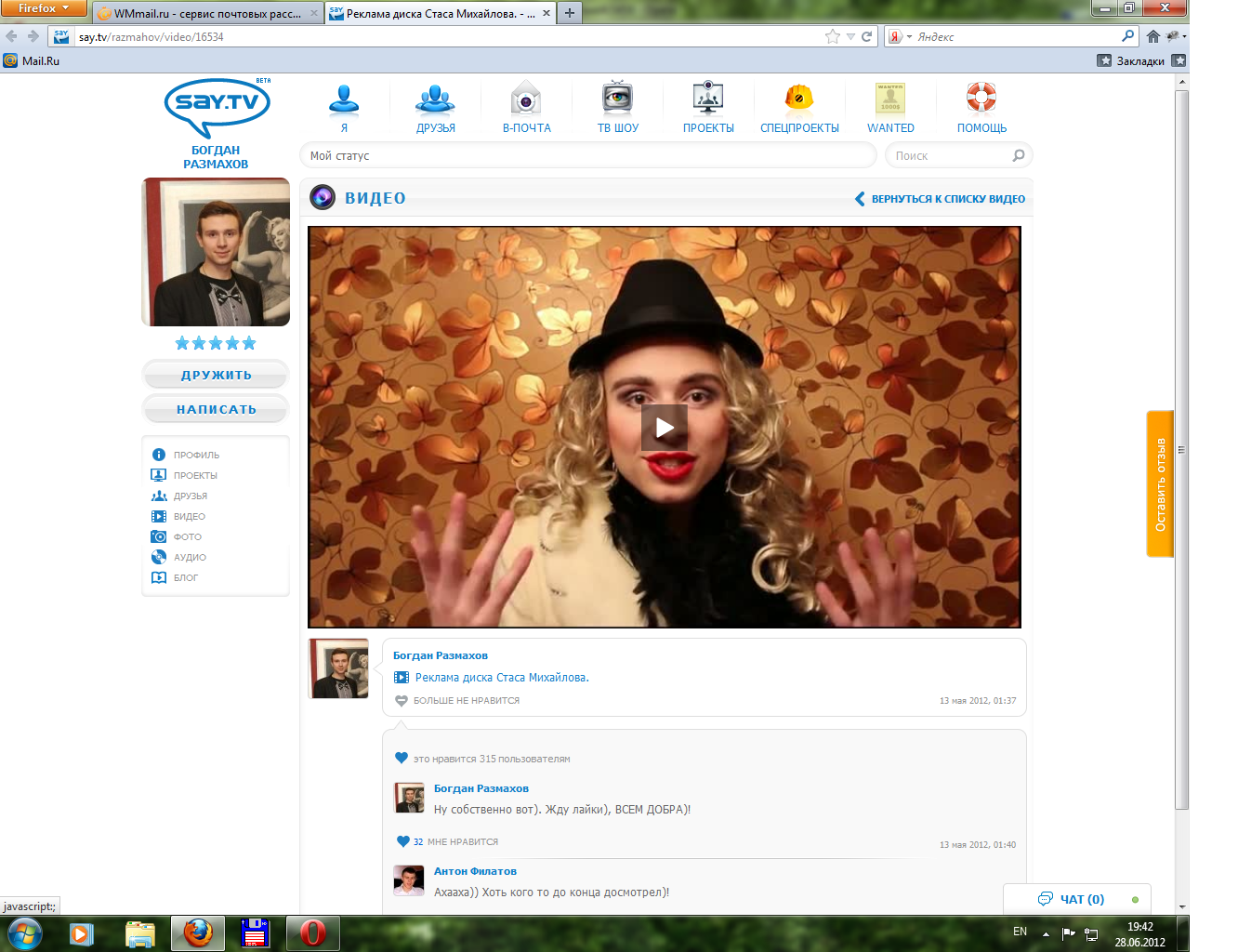The height and width of the screenshot is (952, 1238).
Task: Play the video with the center play button
Action: pyautogui.click(x=665, y=428)
